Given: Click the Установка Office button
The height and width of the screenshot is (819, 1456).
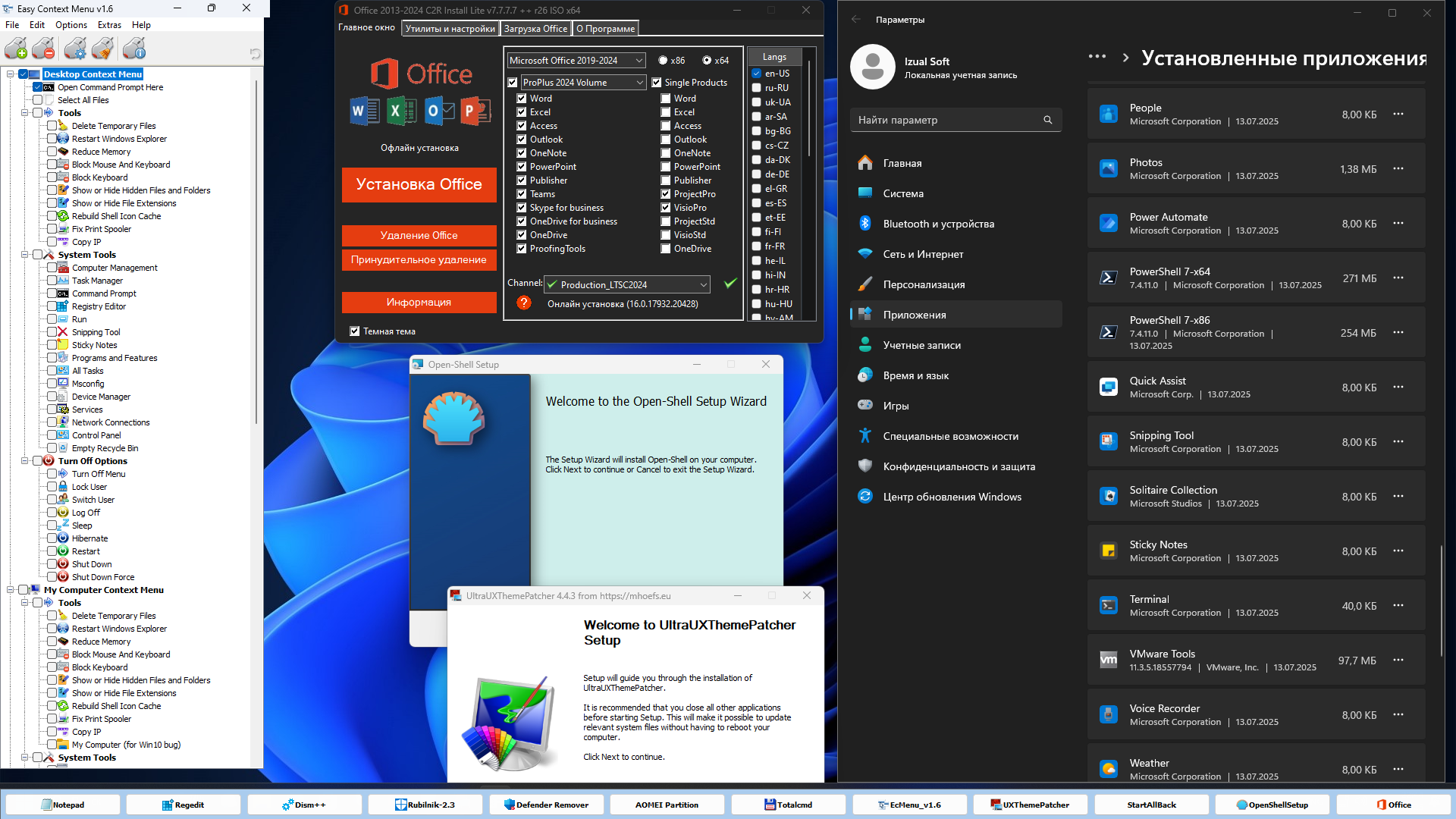Looking at the screenshot, I should click(x=419, y=184).
